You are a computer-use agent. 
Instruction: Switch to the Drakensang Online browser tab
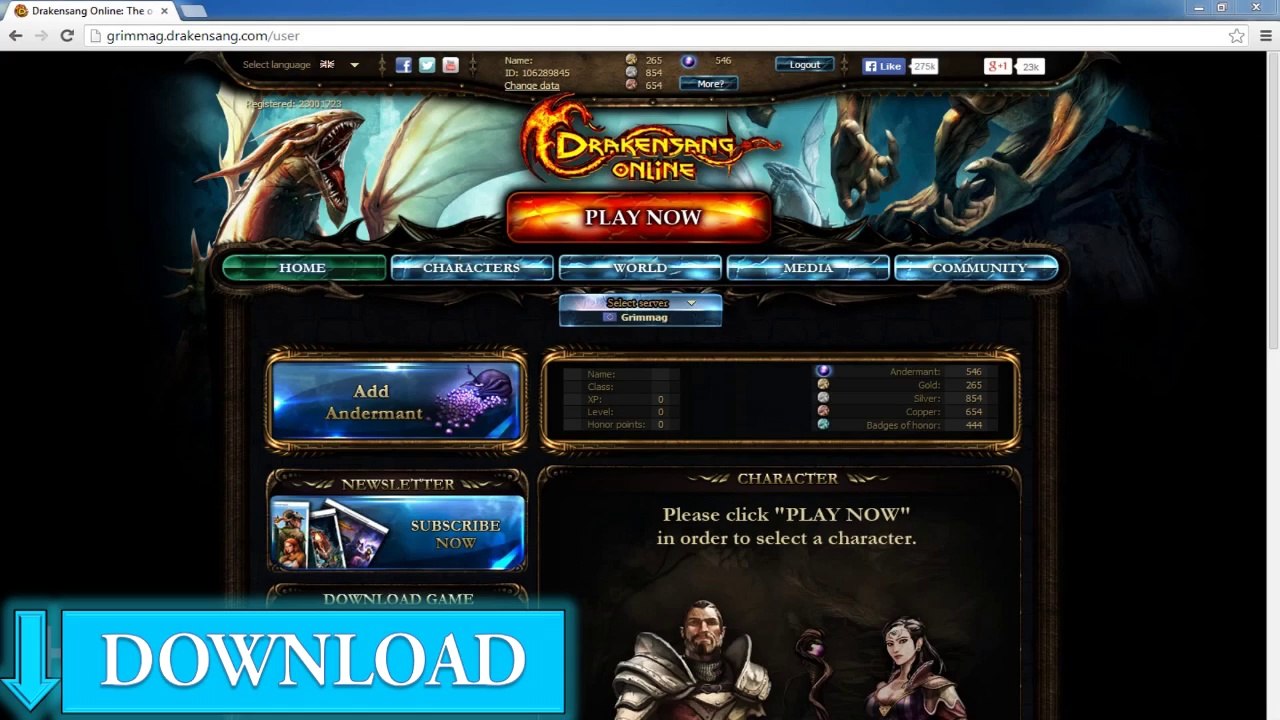pos(90,11)
